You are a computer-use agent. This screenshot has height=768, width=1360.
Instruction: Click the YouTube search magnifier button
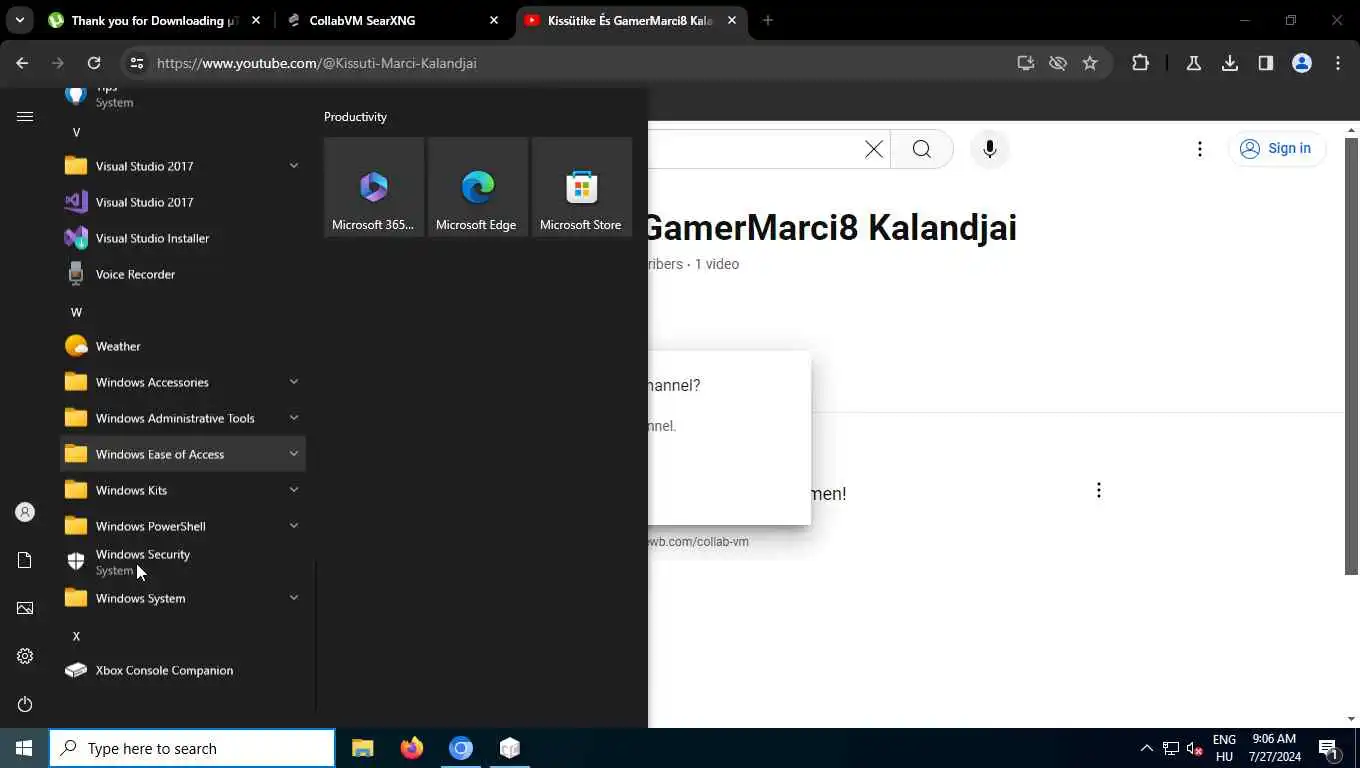[x=921, y=149]
